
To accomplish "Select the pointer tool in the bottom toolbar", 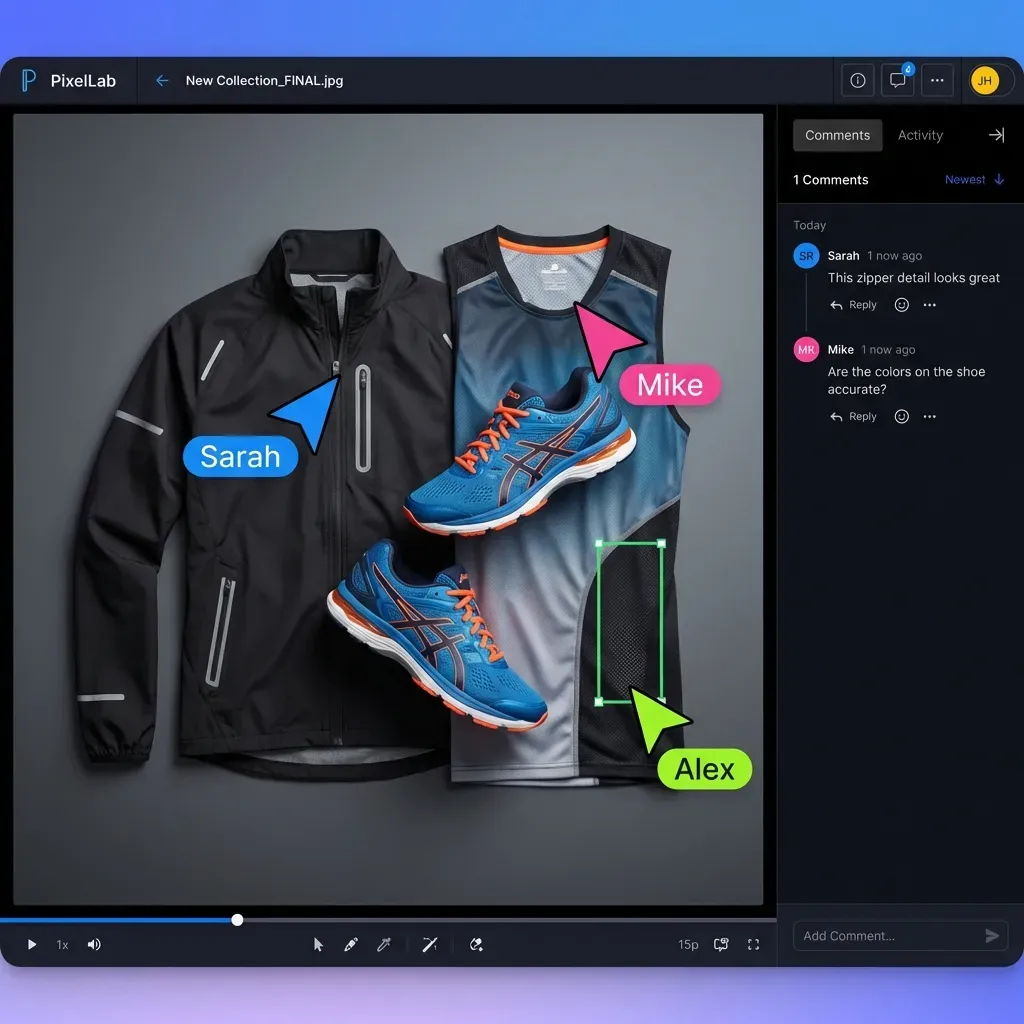I will pyautogui.click(x=317, y=944).
